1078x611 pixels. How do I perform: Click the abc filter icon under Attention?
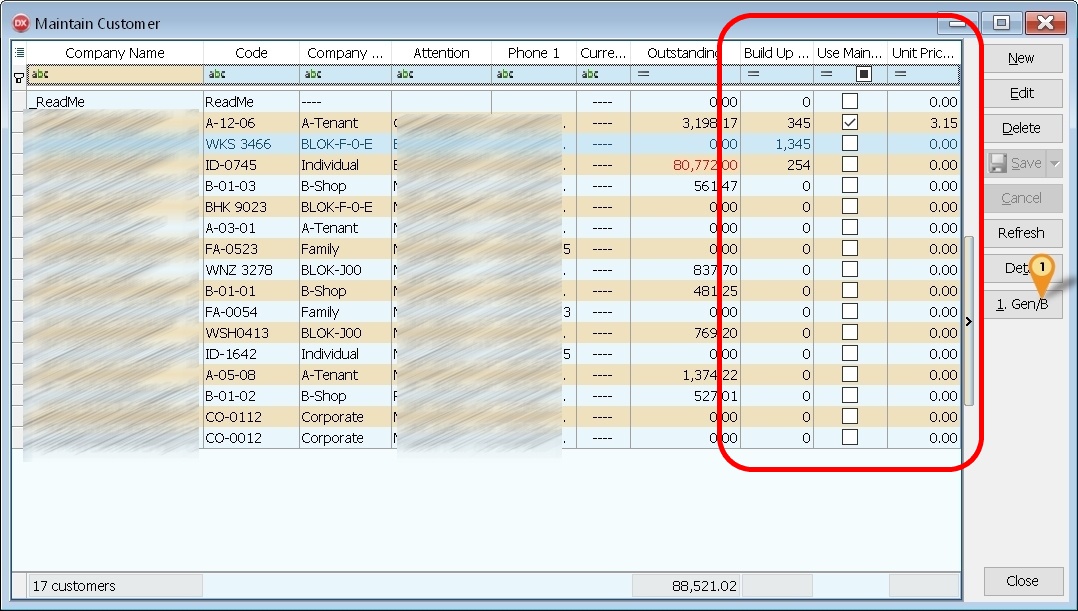(x=406, y=74)
